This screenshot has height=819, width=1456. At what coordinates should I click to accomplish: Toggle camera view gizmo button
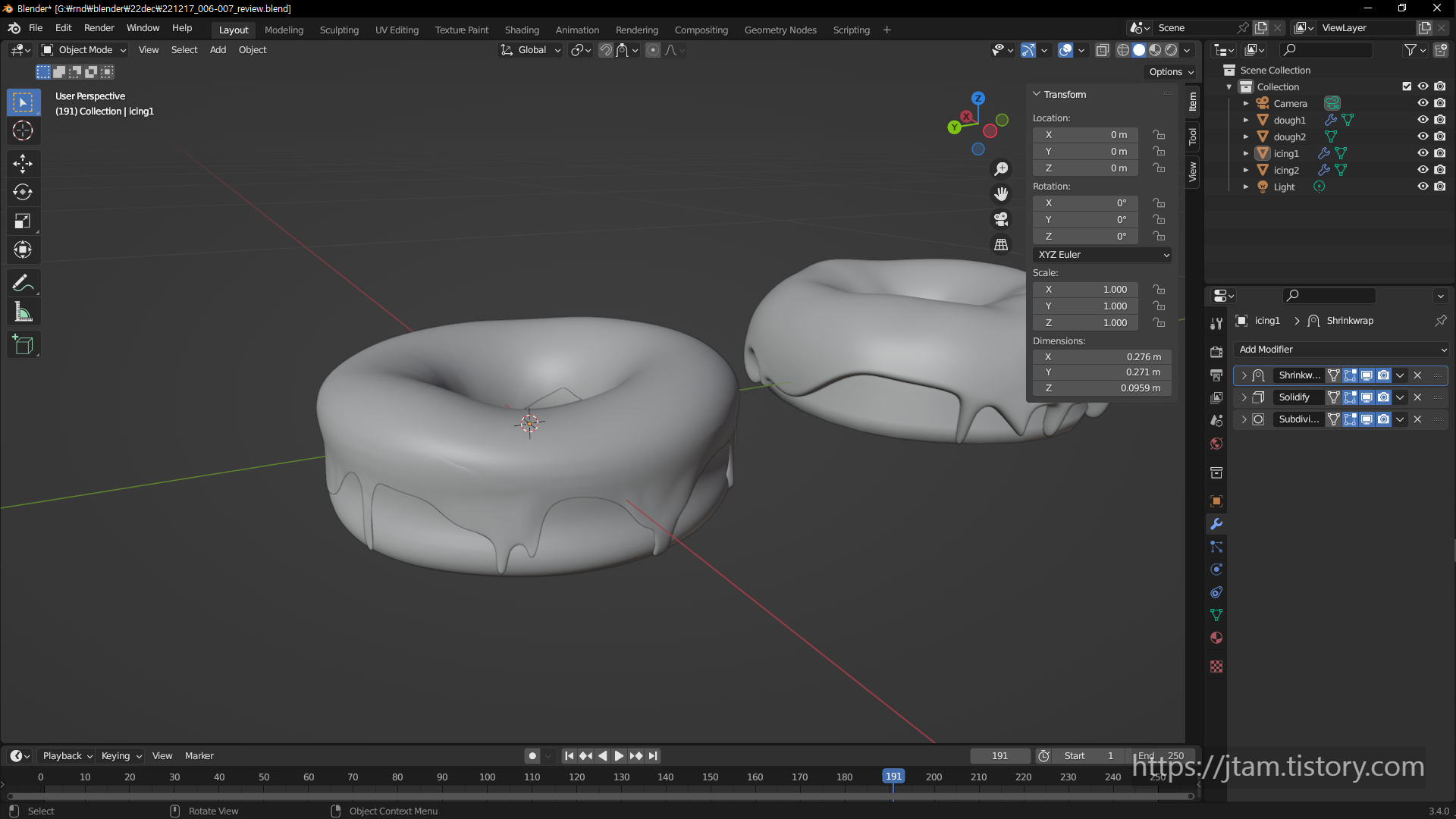pos(1001,220)
